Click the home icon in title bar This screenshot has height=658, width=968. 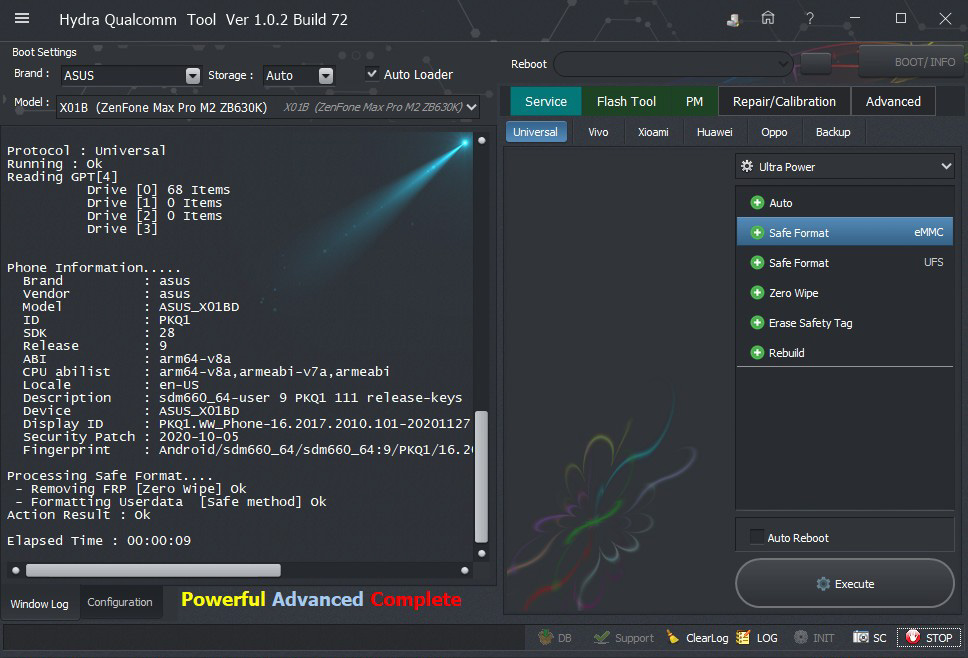(x=768, y=19)
